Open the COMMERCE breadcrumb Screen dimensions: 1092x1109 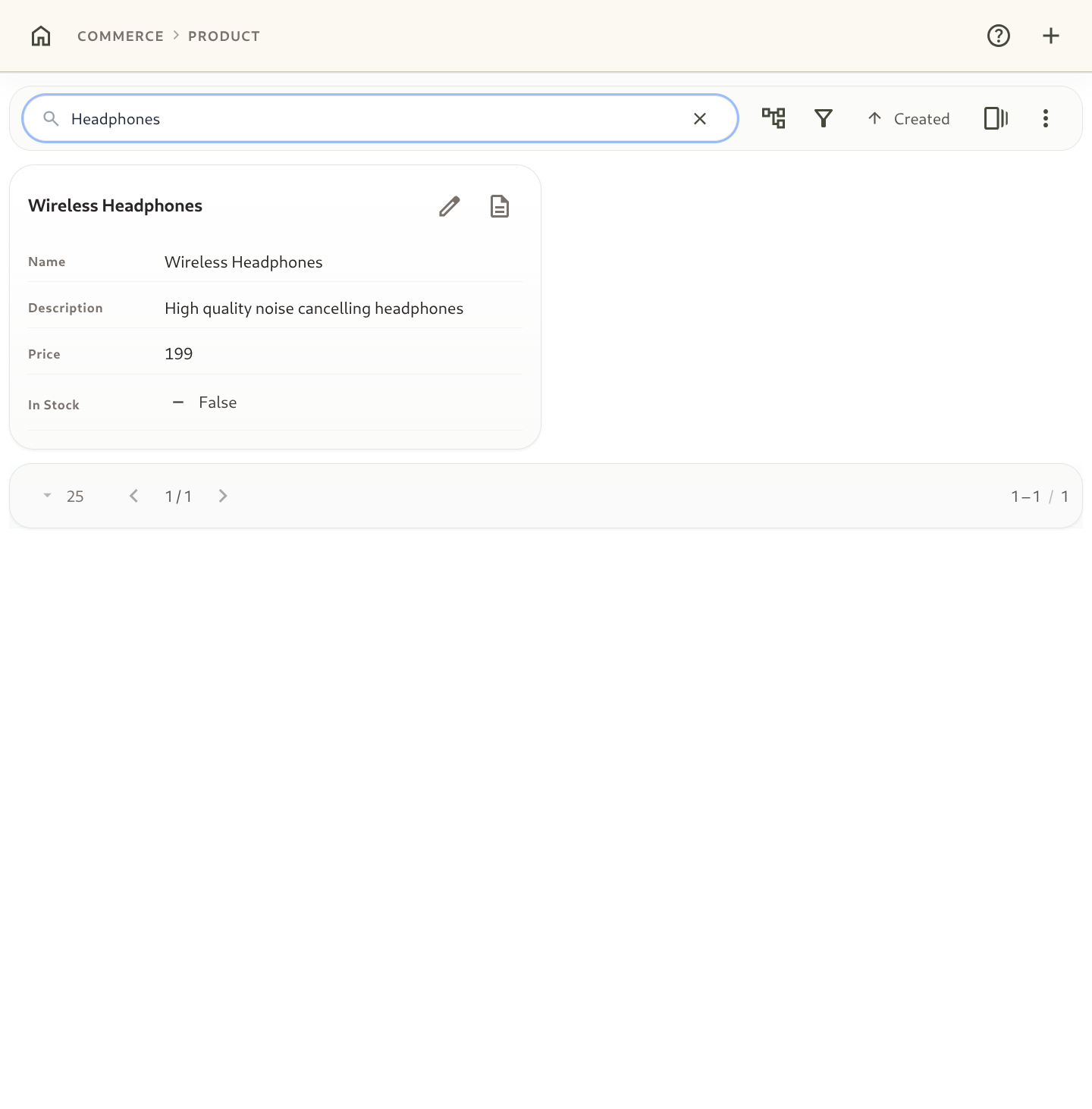tap(121, 36)
